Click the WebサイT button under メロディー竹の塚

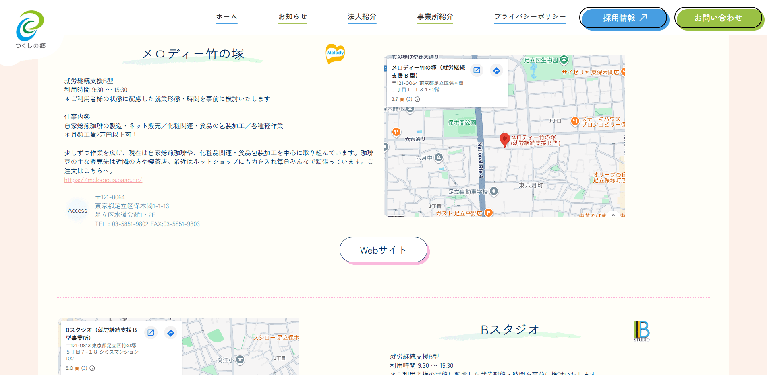point(384,250)
